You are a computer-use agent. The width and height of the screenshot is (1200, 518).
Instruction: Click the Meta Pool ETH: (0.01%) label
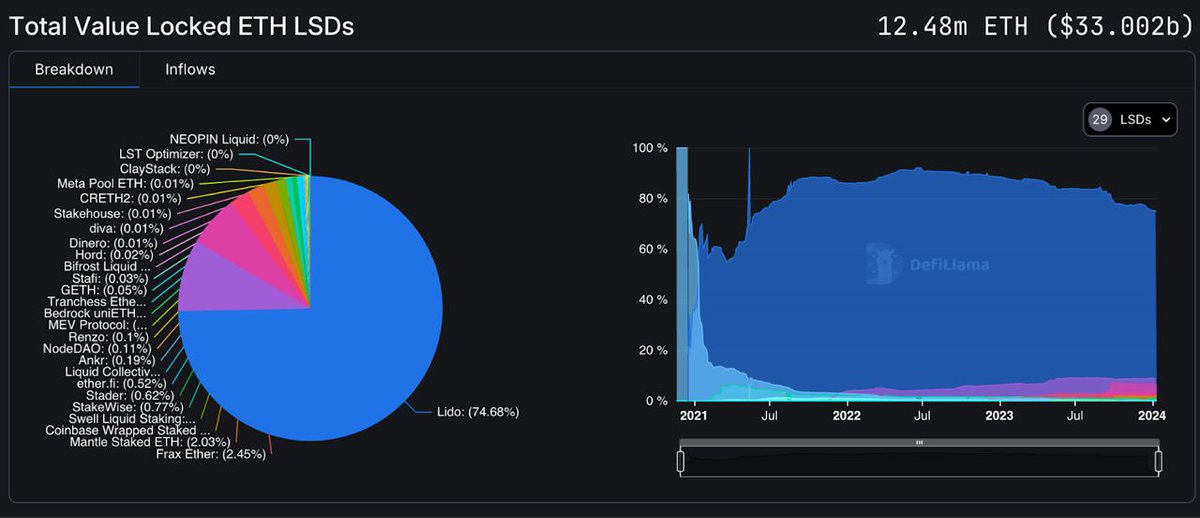126,184
